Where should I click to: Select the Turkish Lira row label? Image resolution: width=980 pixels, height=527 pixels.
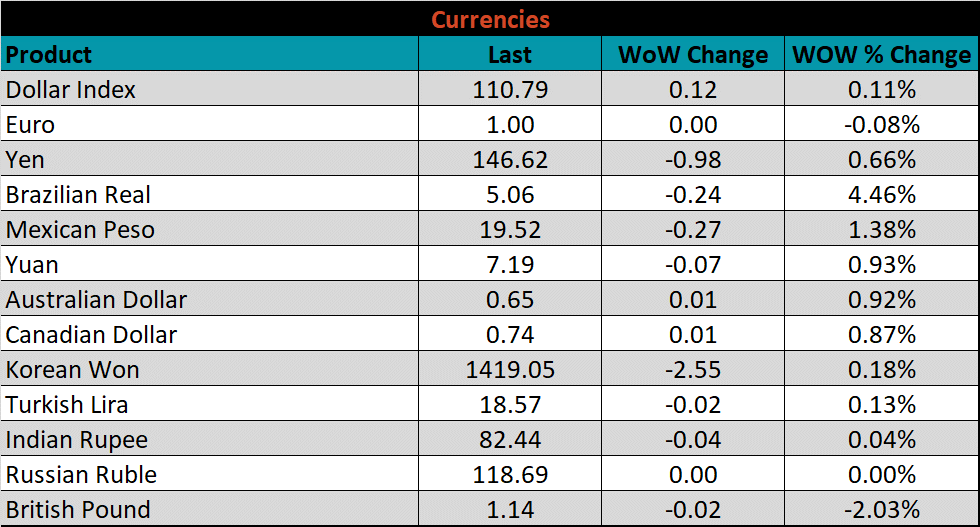point(67,405)
